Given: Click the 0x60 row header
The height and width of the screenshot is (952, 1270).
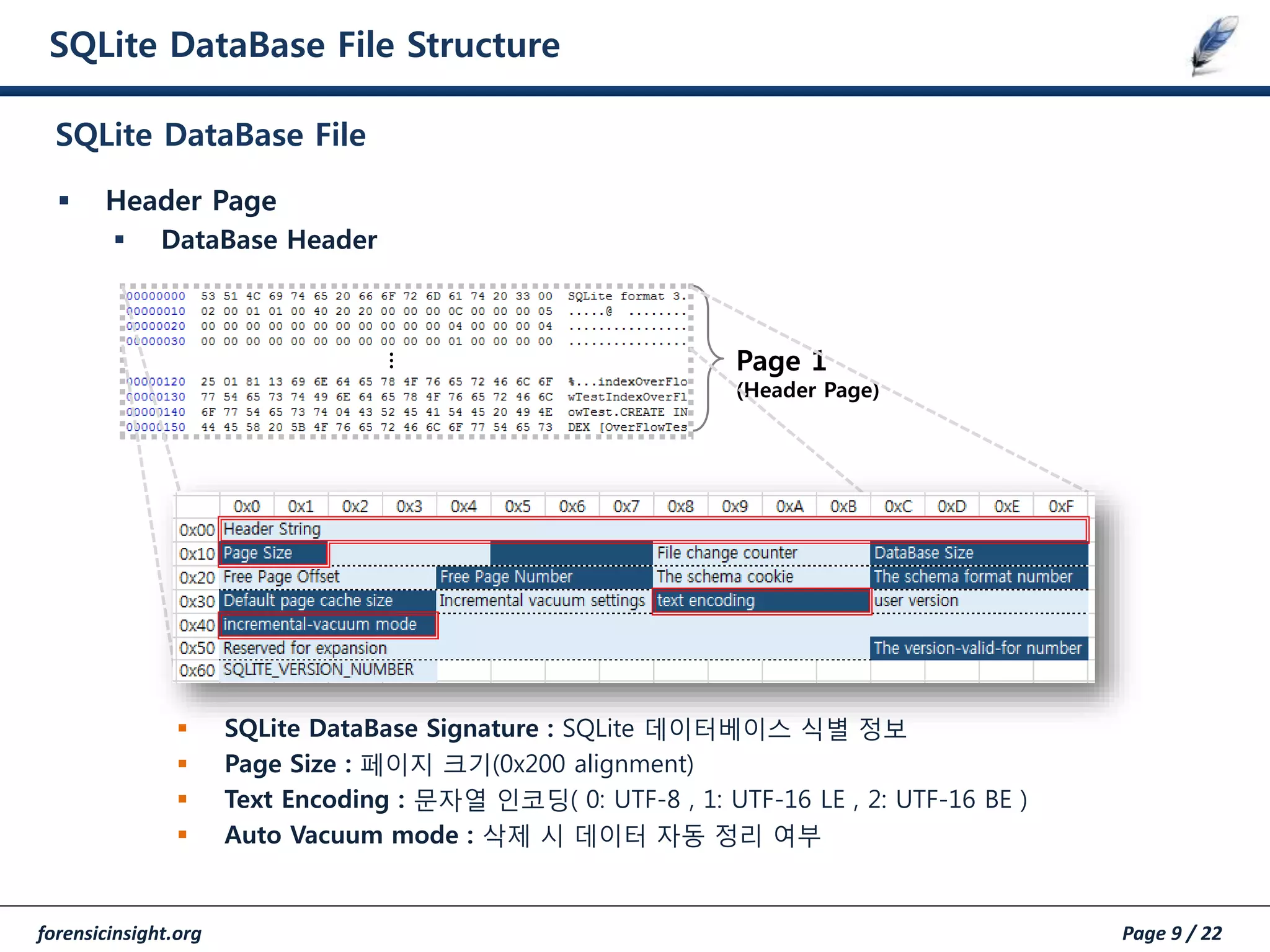Looking at the screenshot, I should click(x=197, y=671).
